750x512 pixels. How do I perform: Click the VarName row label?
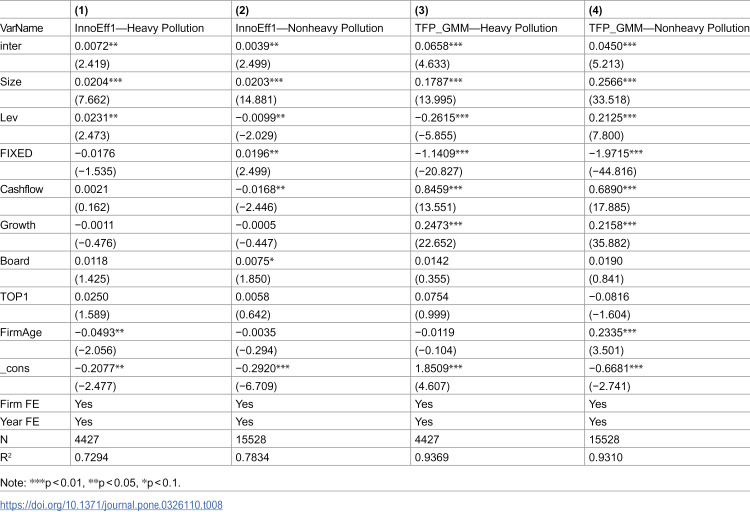click(x=22, y=28)
